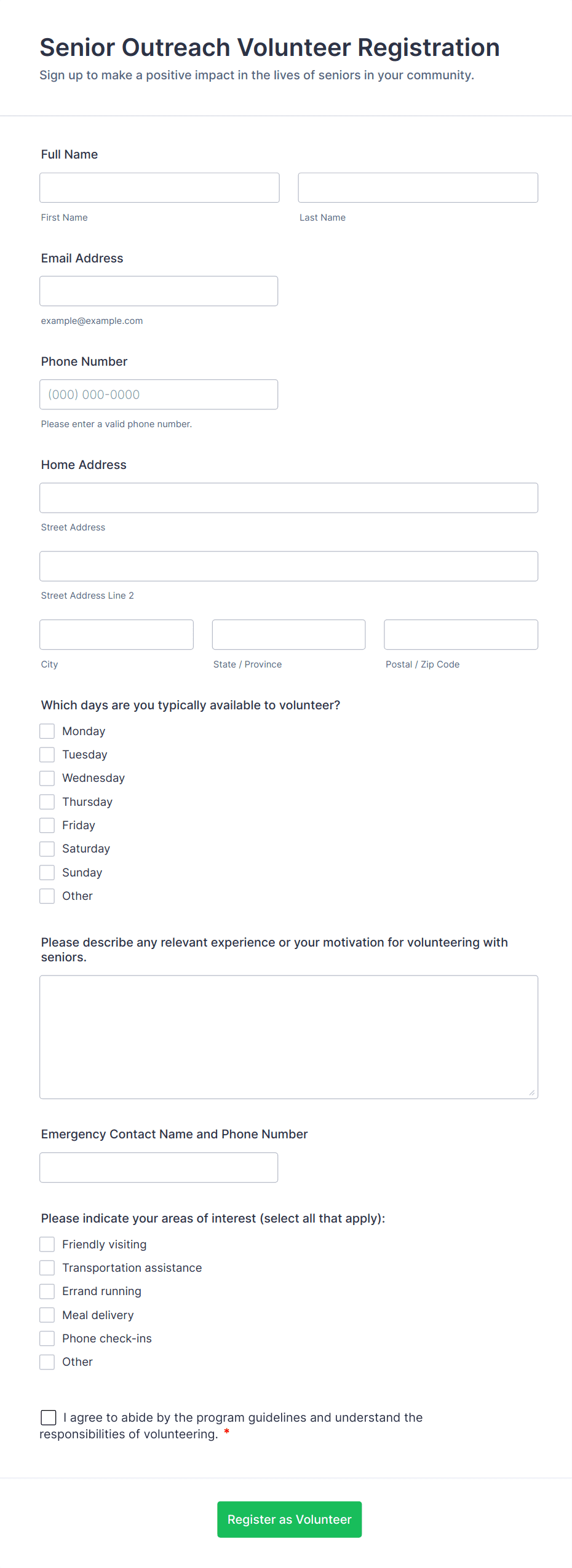Click the City input box
Image resolution: width=572 pixels, height=1568 pixels.
pos(116,634)
